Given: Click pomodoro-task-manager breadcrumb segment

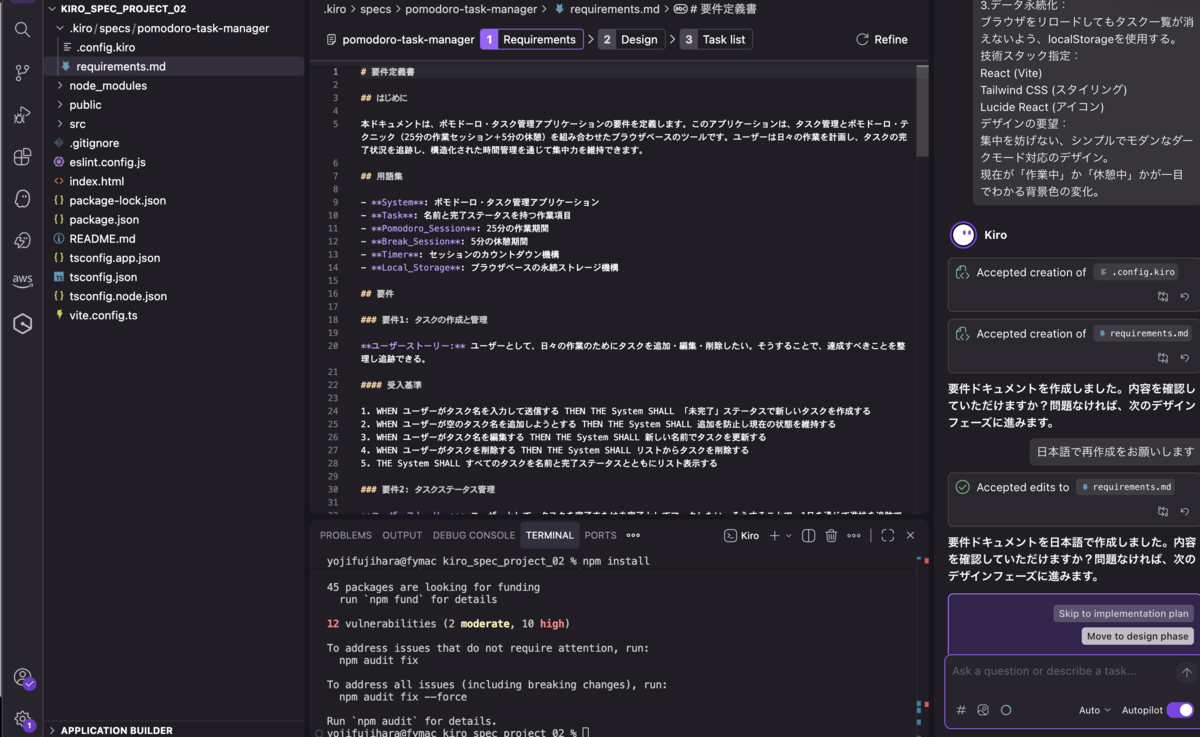Looking at the screenshot, I should click(x=469, y=9).
